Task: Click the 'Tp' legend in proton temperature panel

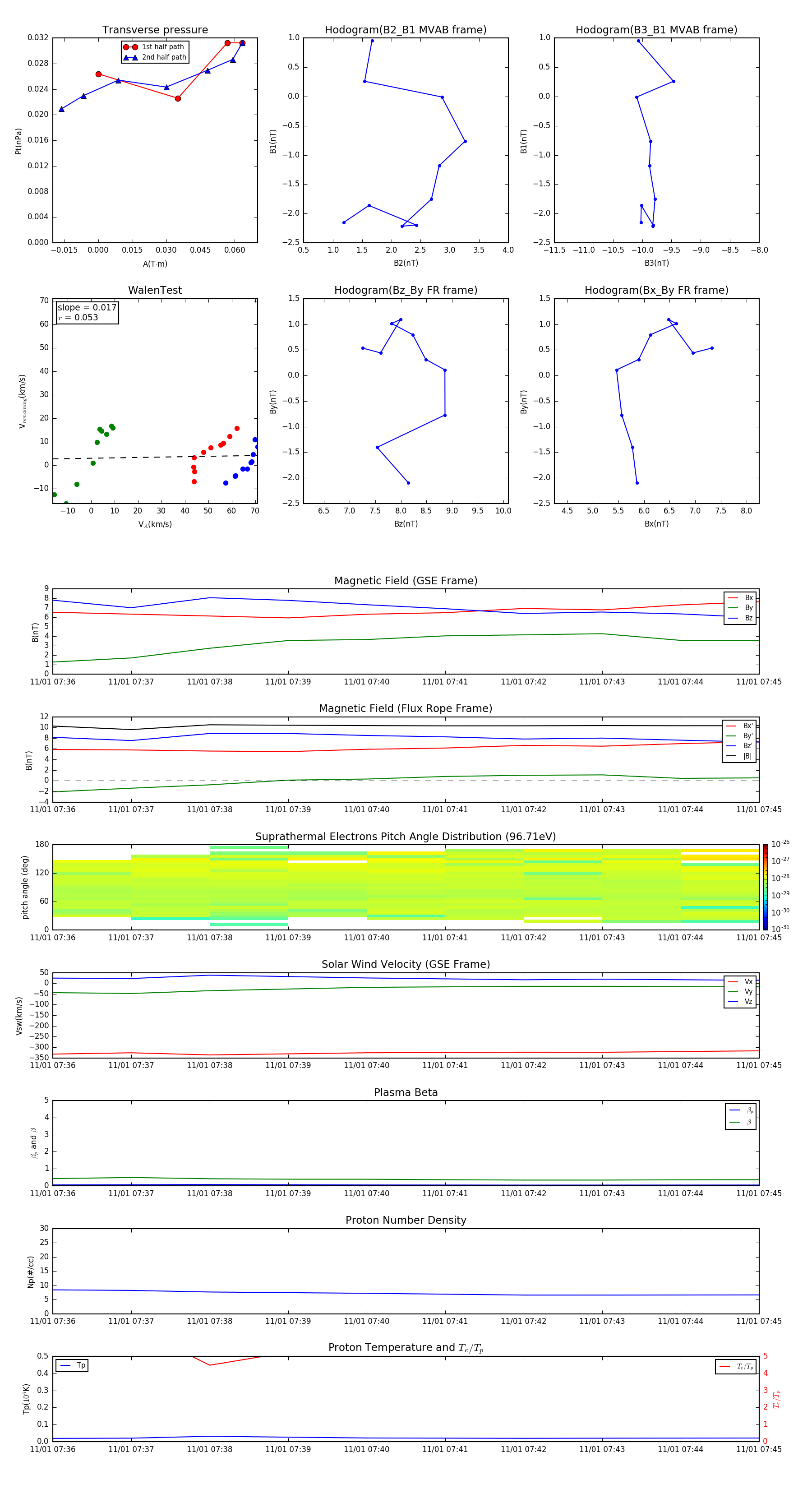Action: click(x=72, y=1365)
